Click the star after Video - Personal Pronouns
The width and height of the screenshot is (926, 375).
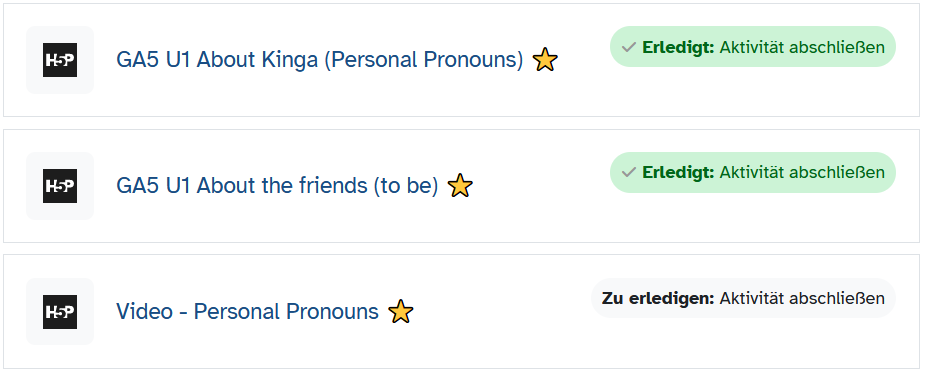(x=400, y=311)
